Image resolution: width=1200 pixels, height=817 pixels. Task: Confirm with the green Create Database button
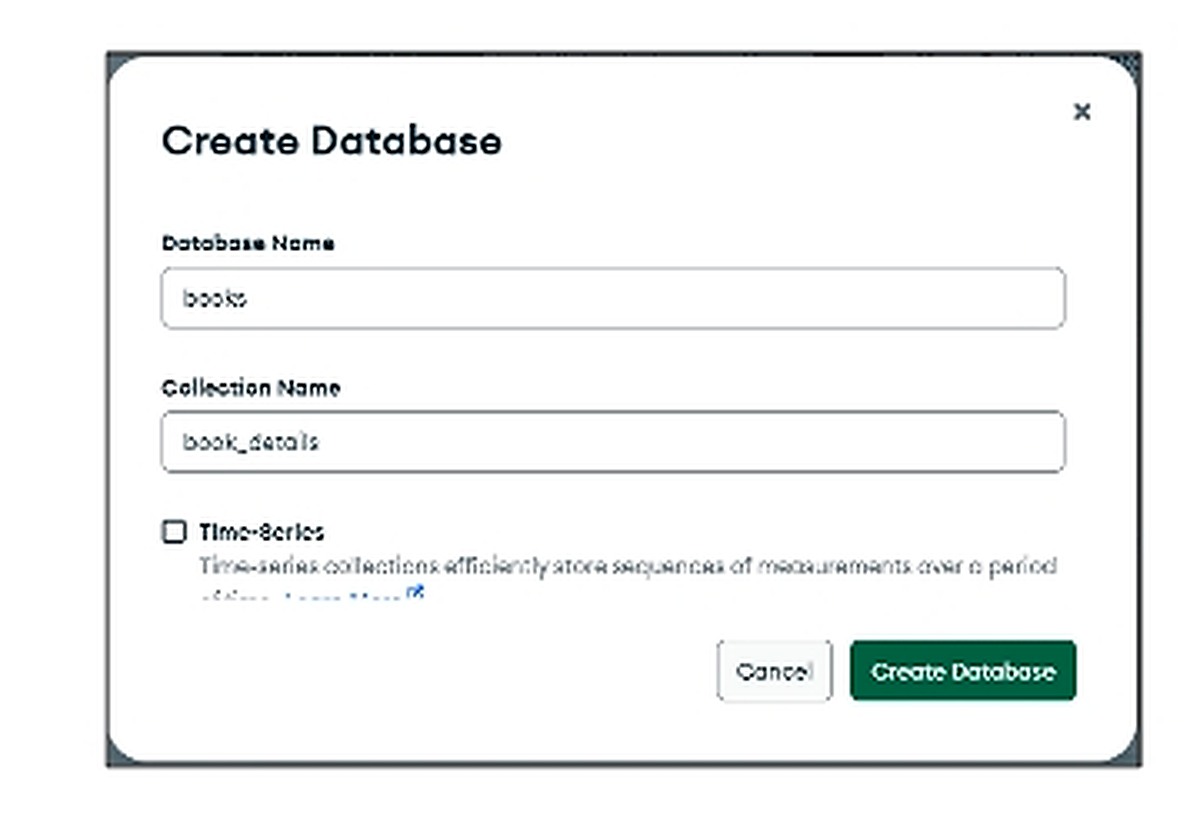pos(963,671)
